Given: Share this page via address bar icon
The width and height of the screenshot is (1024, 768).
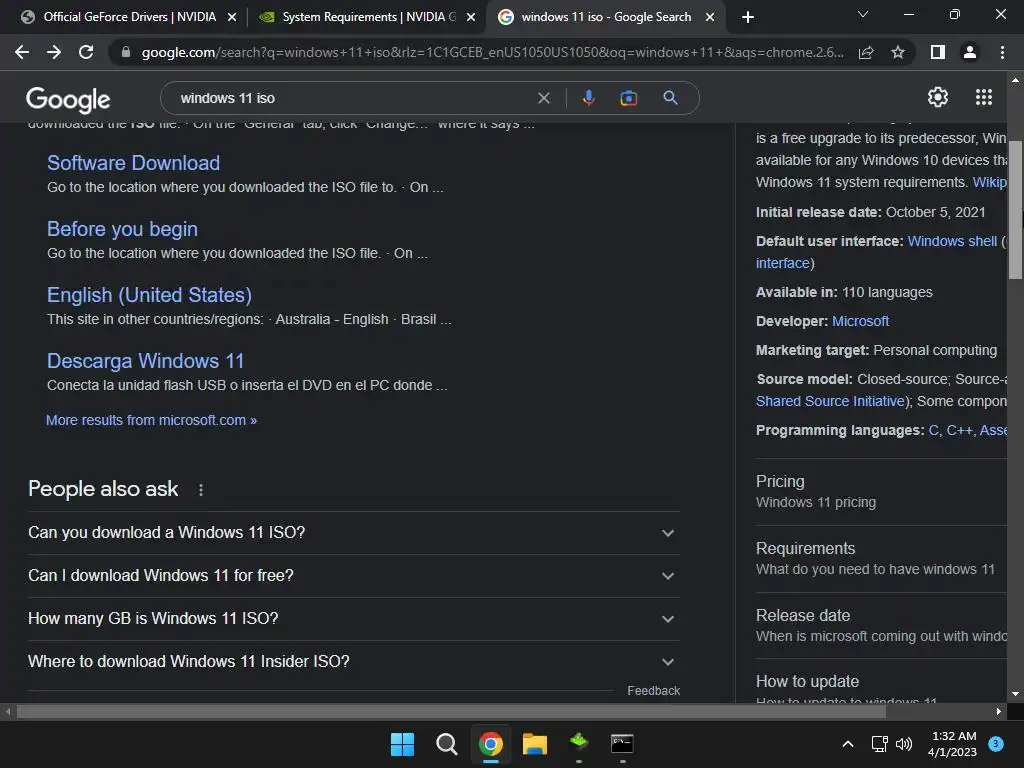Looking at the screenshot, I should (x=866, y=52).
